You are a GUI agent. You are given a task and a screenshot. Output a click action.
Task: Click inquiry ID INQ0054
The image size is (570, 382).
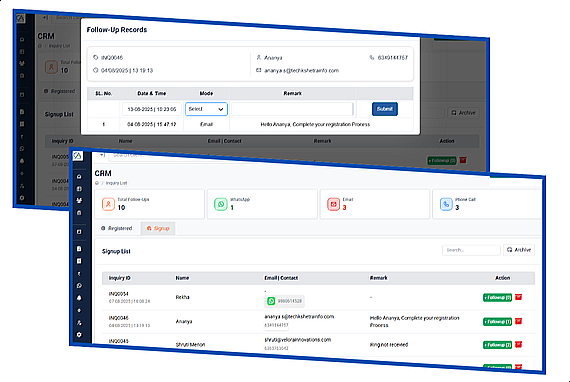(119, 294)
